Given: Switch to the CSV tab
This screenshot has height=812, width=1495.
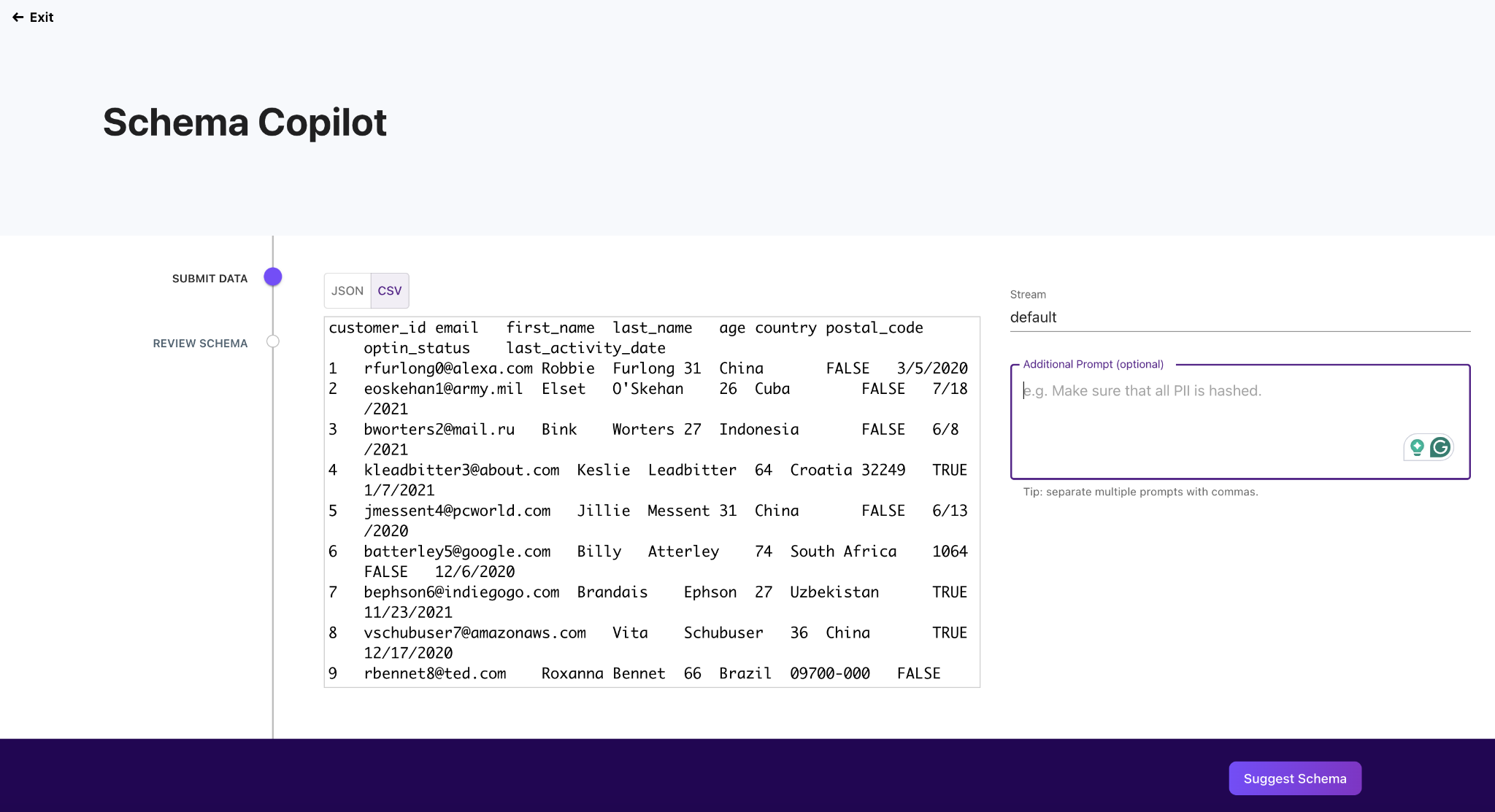Looking at the screenshot, I should click(390, 290).
